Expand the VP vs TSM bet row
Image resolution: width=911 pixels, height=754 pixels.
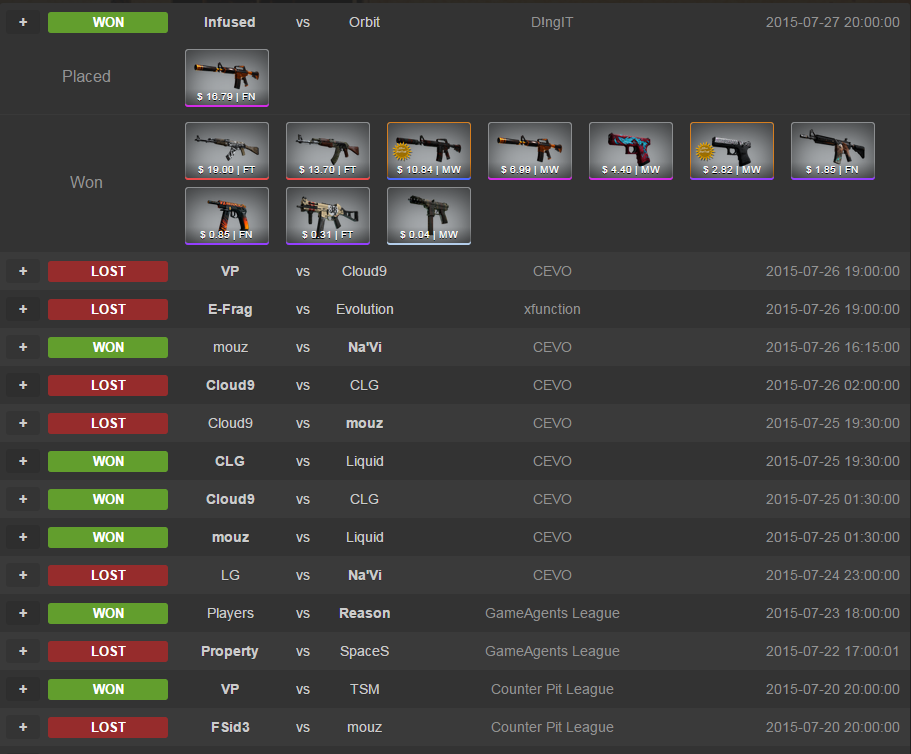(x=23, y=690)
